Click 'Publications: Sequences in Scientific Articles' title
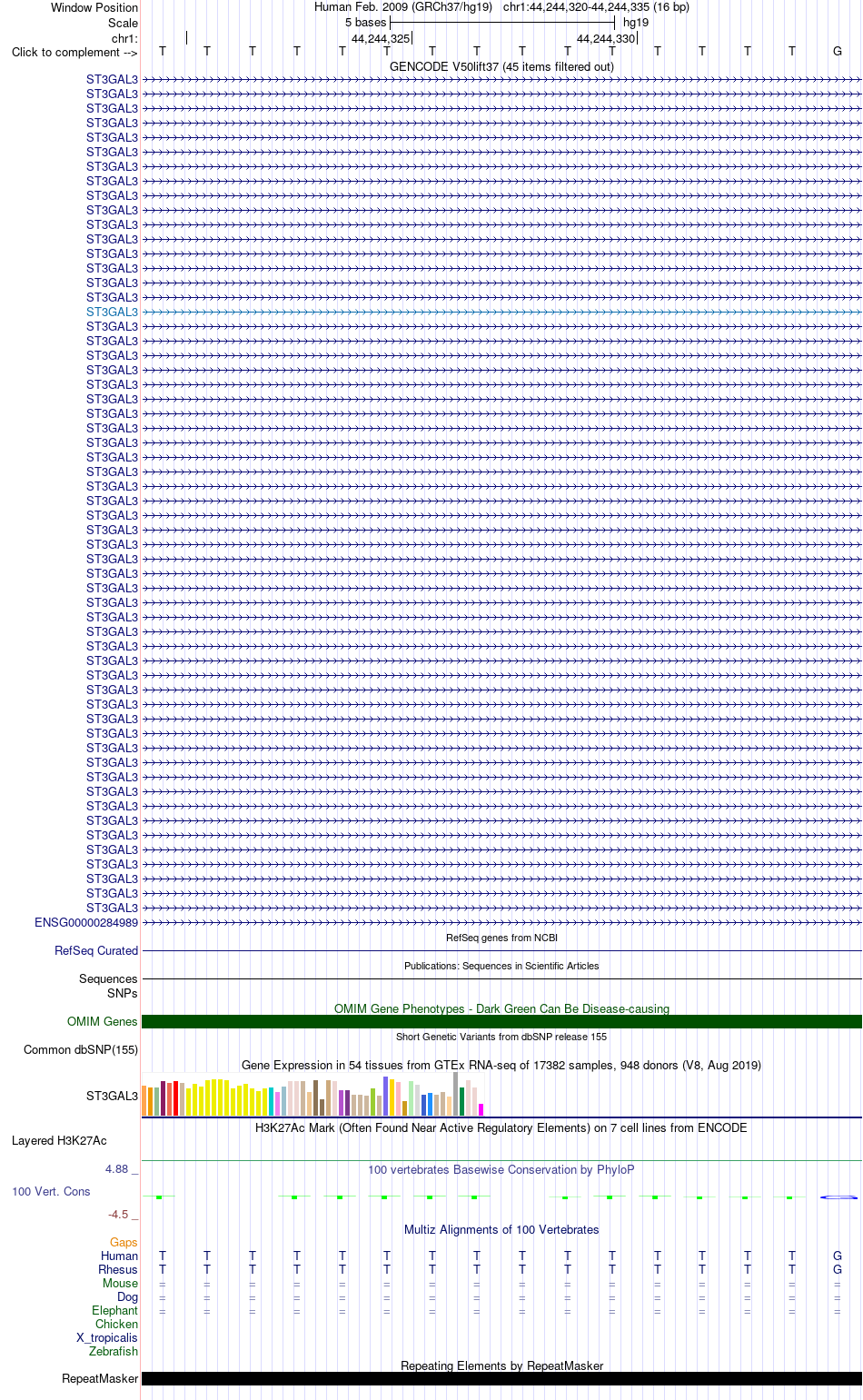Screen dimensions: 863x1400 coord(501,966)
